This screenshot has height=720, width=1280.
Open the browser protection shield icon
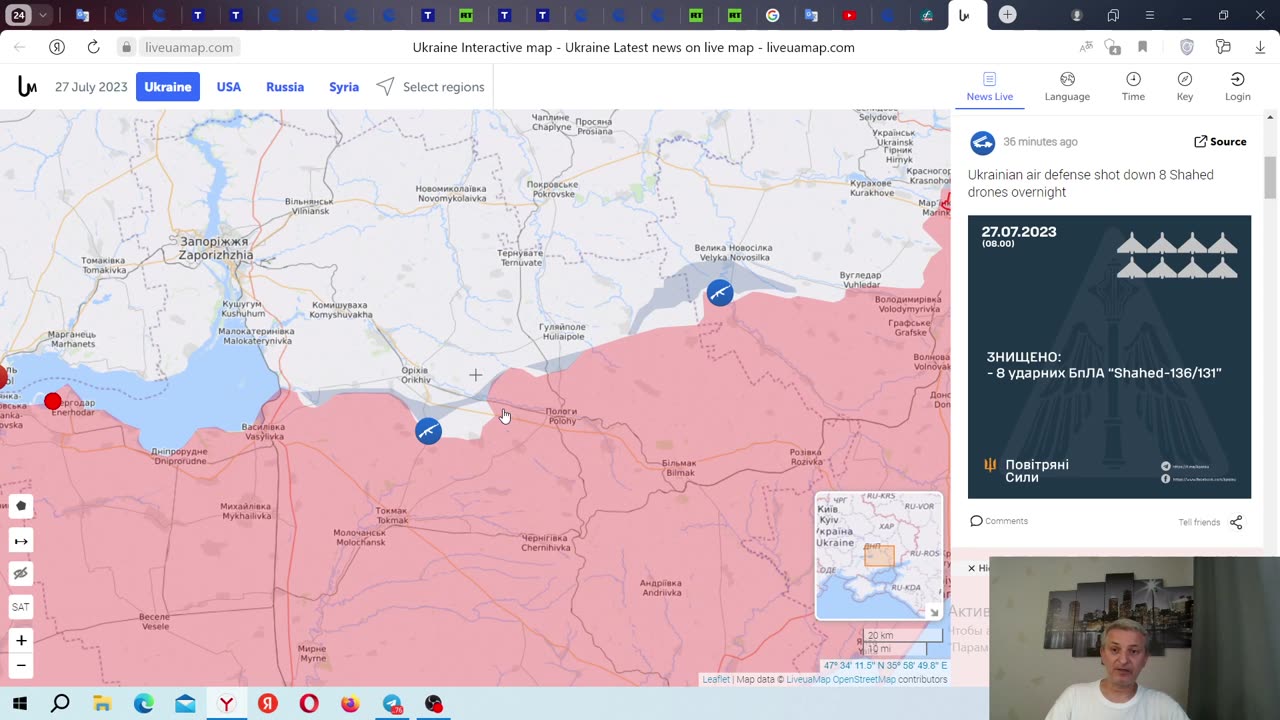tap(1187, 47)
